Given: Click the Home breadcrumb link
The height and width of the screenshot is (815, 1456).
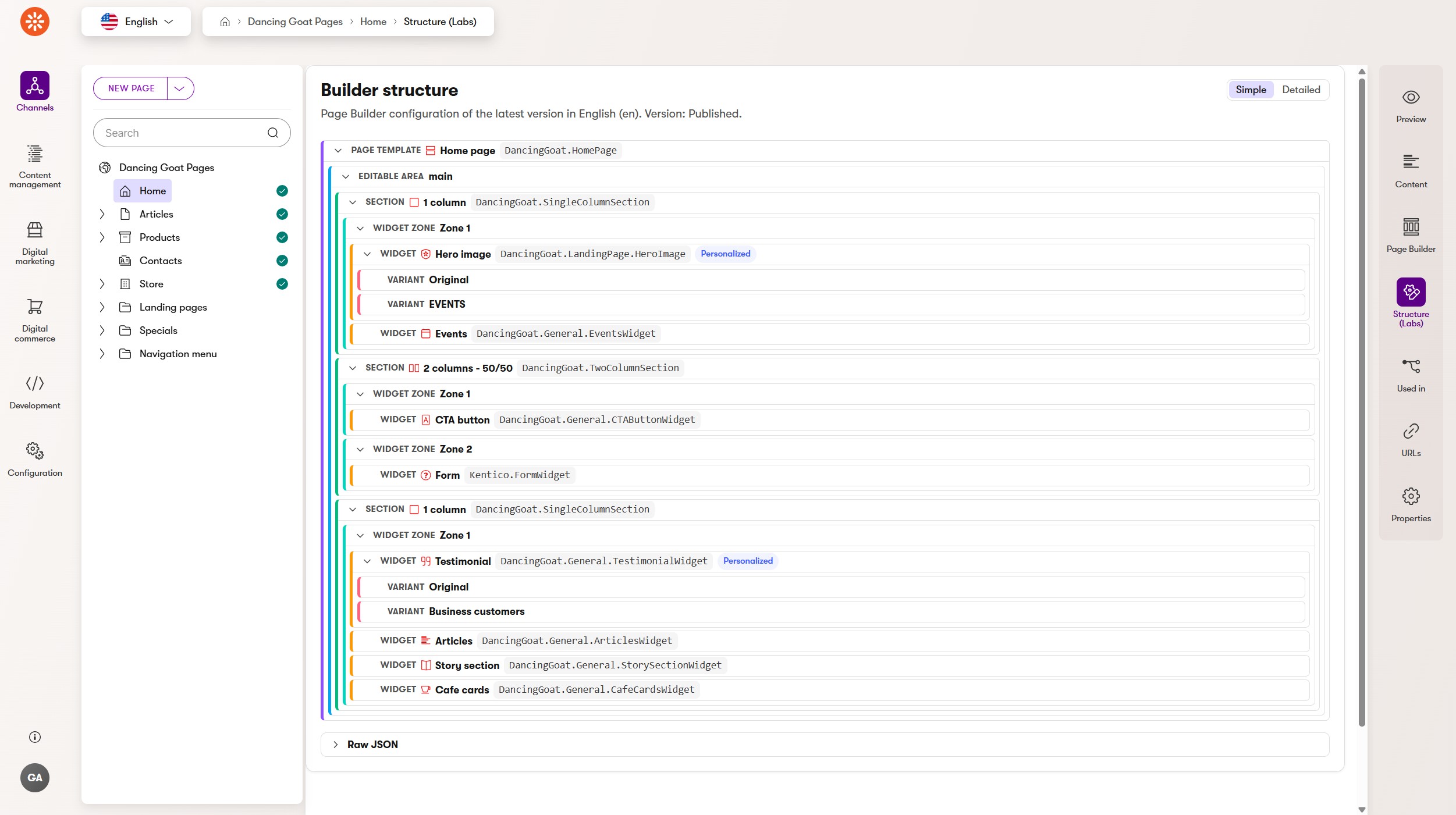Looking at the screenshot, I should tap(373, 22).
